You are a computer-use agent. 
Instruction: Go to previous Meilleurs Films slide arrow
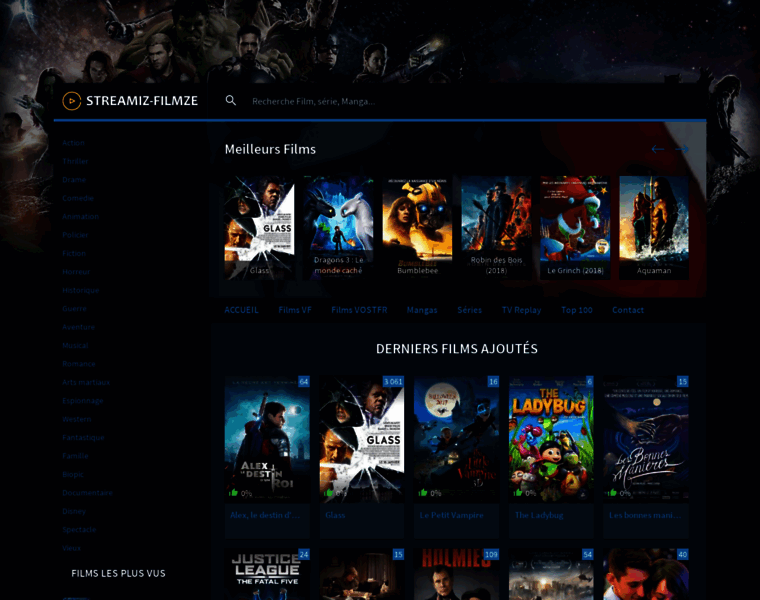click(x=658, y=149)
